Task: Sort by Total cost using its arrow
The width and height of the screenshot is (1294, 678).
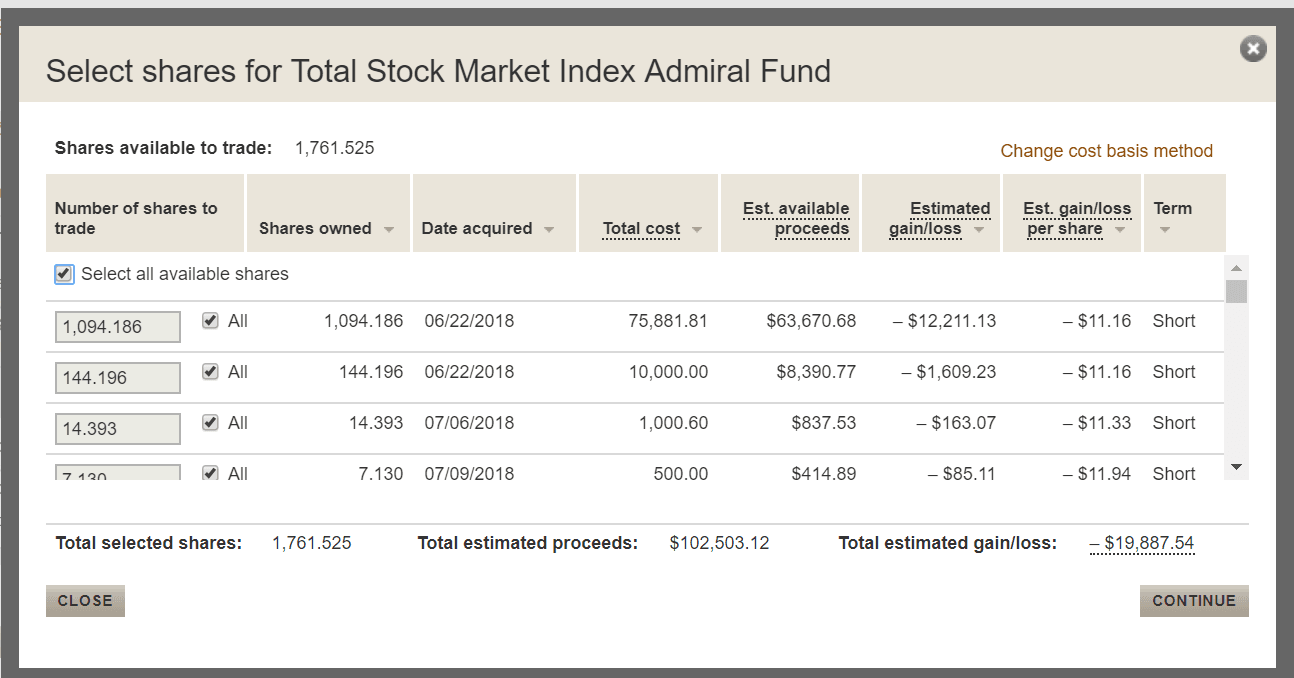Action: point(697,230)
